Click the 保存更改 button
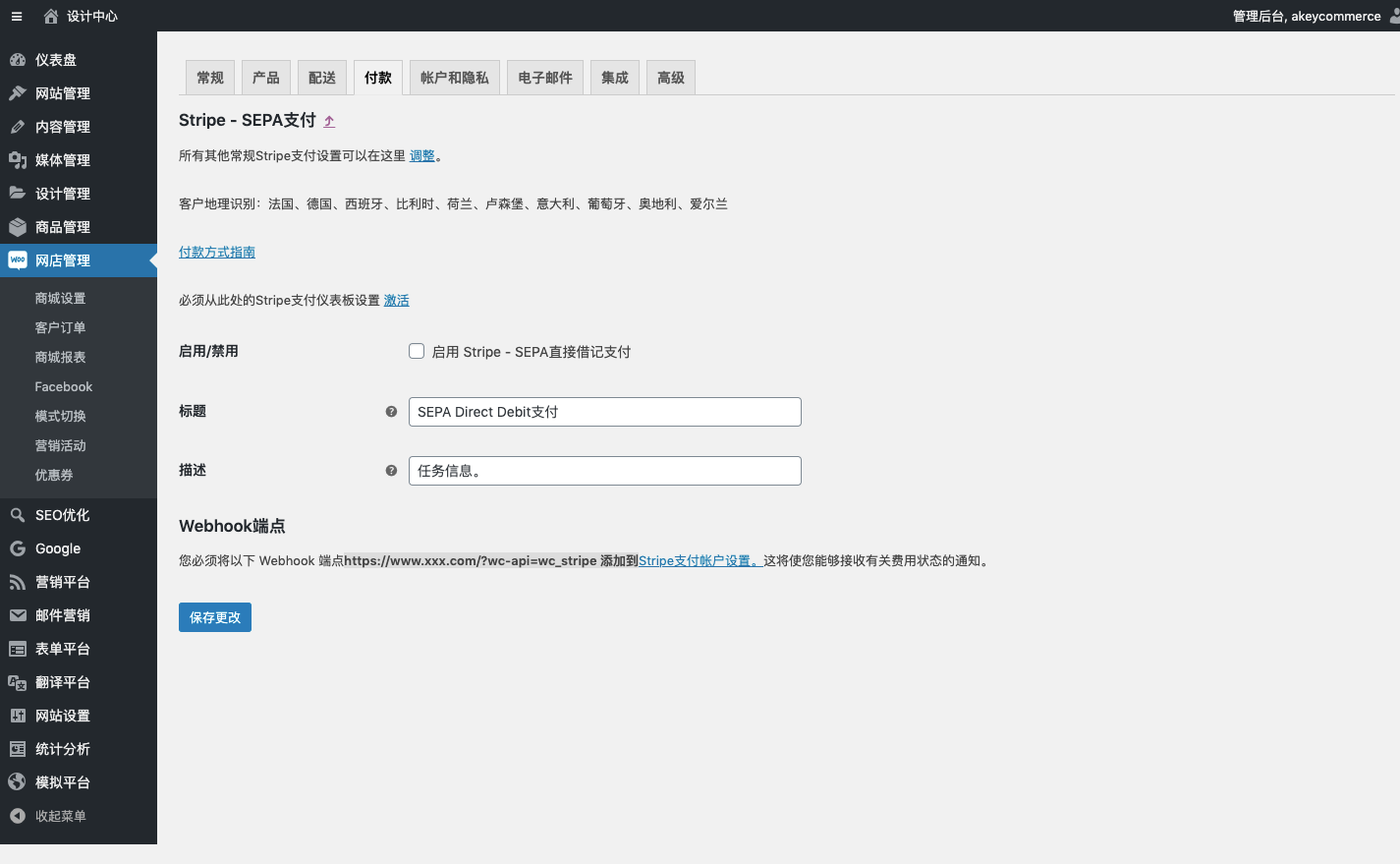1400x864 pixels. pyautogui.click(x=215, y=617)
